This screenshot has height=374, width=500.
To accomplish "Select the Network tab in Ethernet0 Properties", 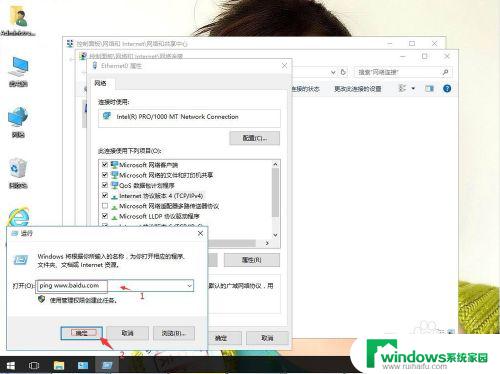I will (100, 83).
